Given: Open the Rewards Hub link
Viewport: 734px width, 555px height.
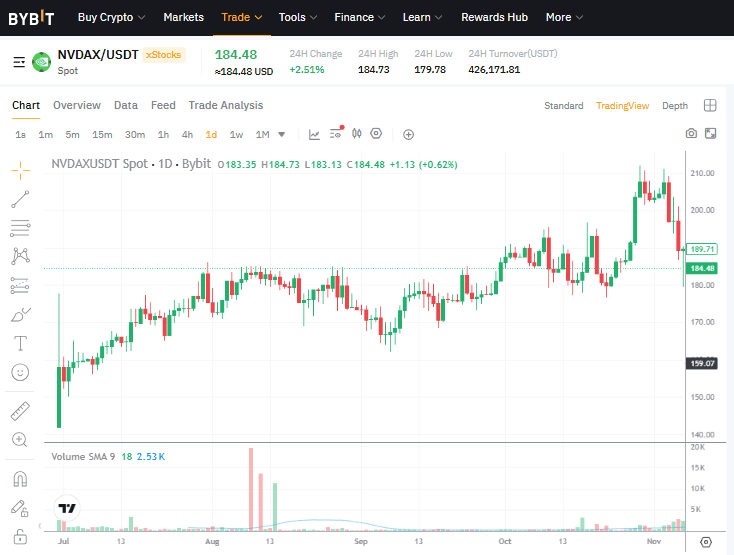Looking at the screenshot, I should [494, 17].
